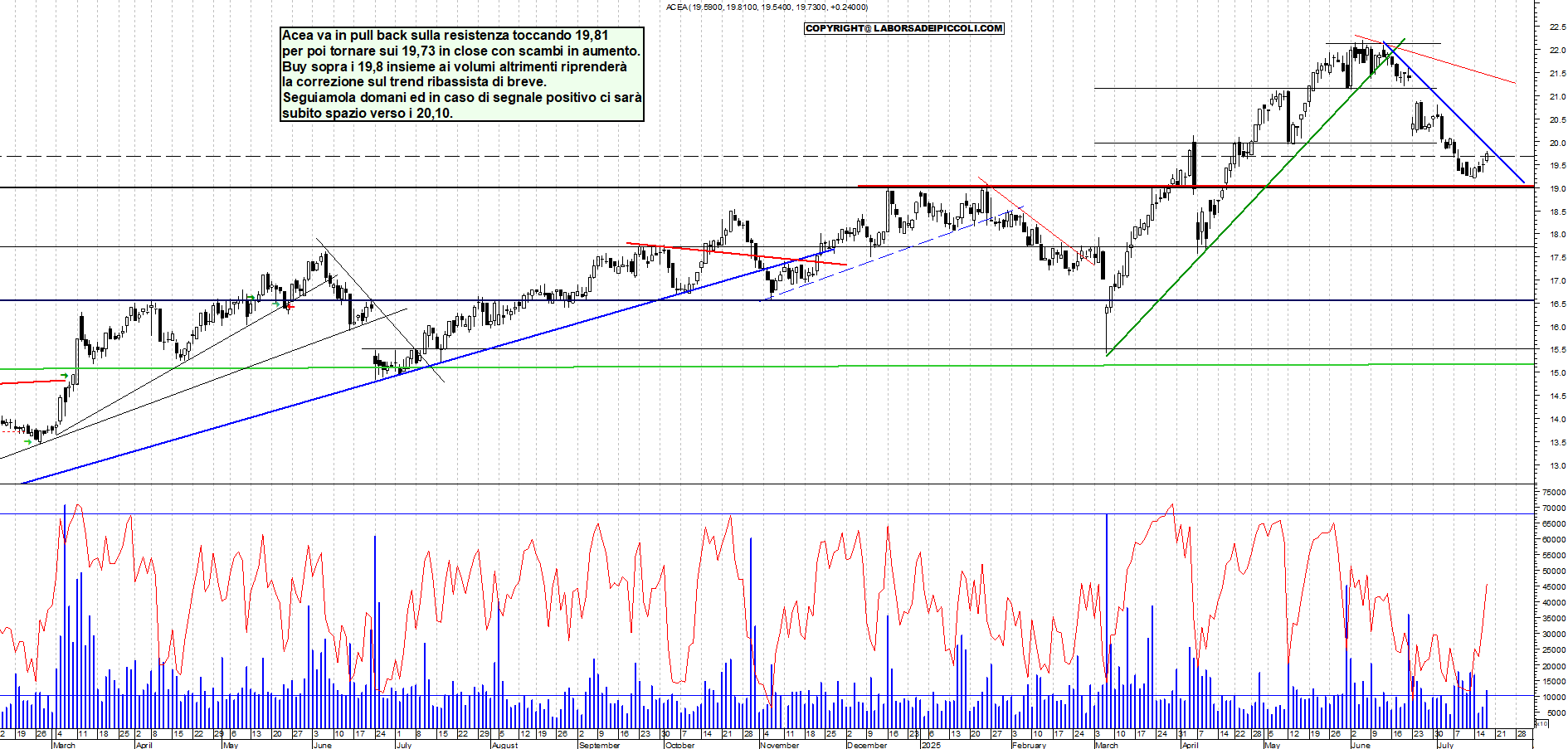Viewport: 1568px width, 749px height.
Task: Select the line 'Seguiamola domani ed in caso di segnale'
Action: (462, 98)
